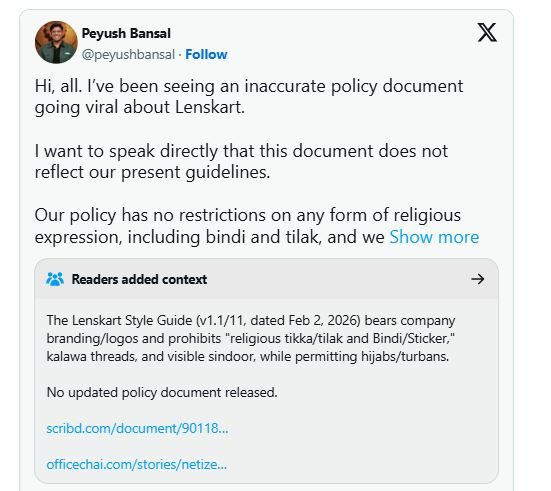The height and width of the screenshot is (491, 551).
Task: Click the community notes people icon
Action: pos(55,279)
